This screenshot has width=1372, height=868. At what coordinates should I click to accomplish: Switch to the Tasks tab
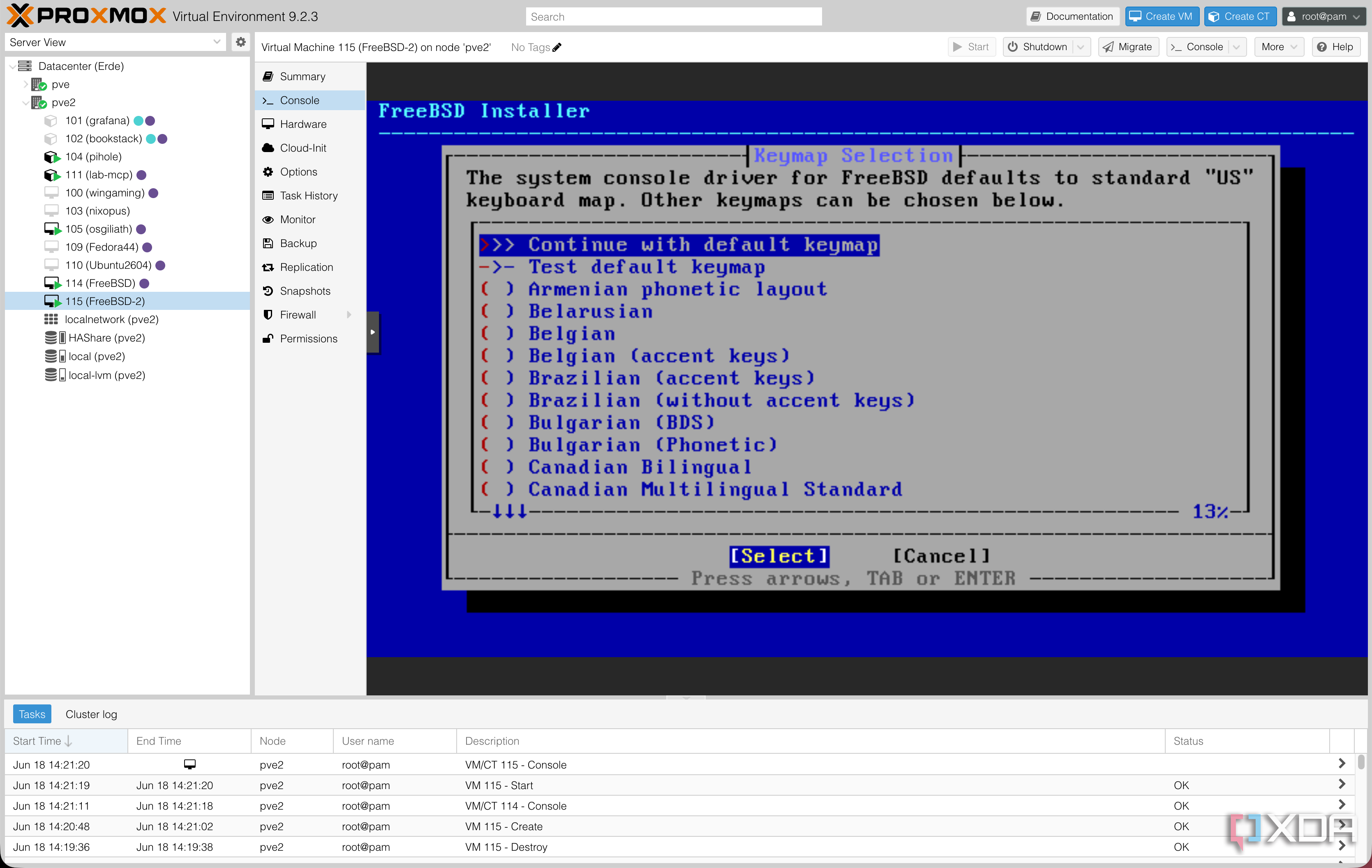tap(32, 714)
